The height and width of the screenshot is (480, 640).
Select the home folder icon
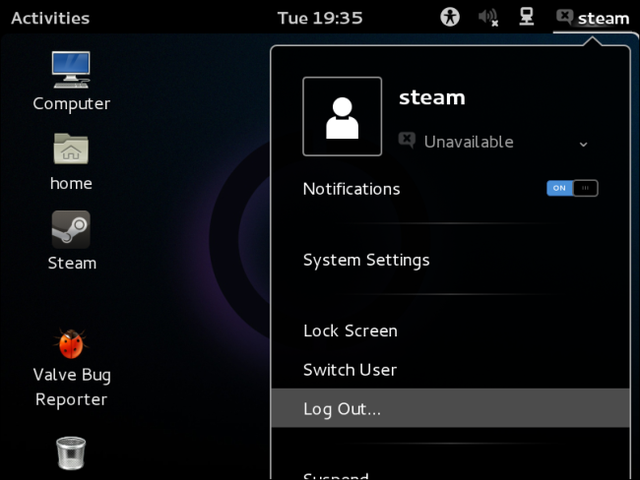71,149
